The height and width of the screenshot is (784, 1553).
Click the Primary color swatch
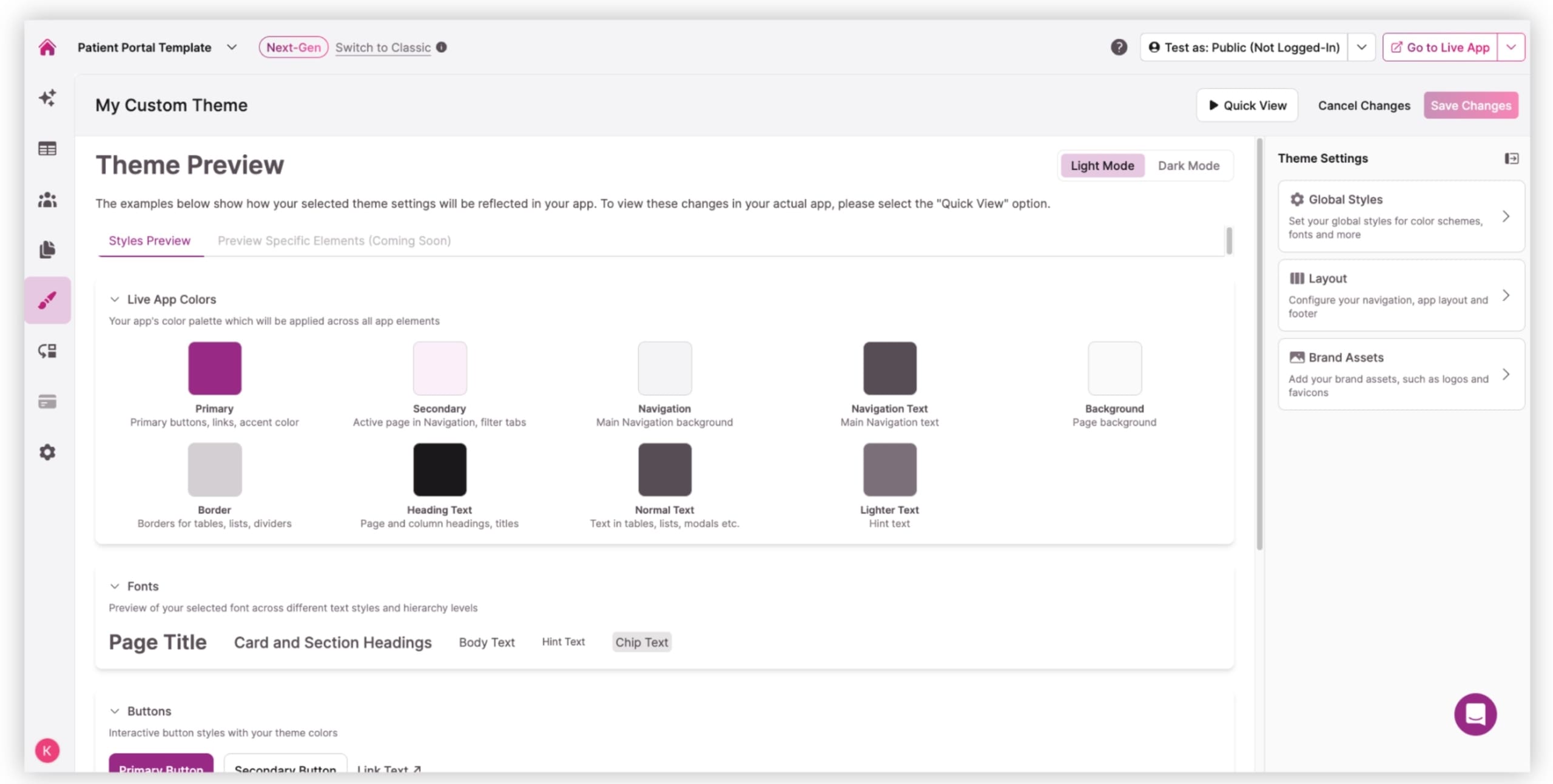pos(214,368)
